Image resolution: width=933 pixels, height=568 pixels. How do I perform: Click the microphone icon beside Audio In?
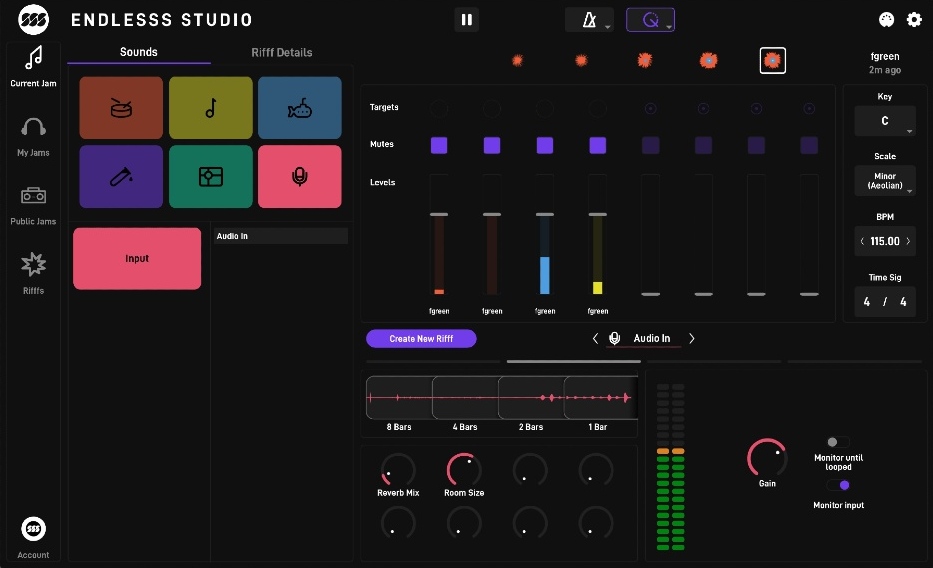(x=615, y=338)
